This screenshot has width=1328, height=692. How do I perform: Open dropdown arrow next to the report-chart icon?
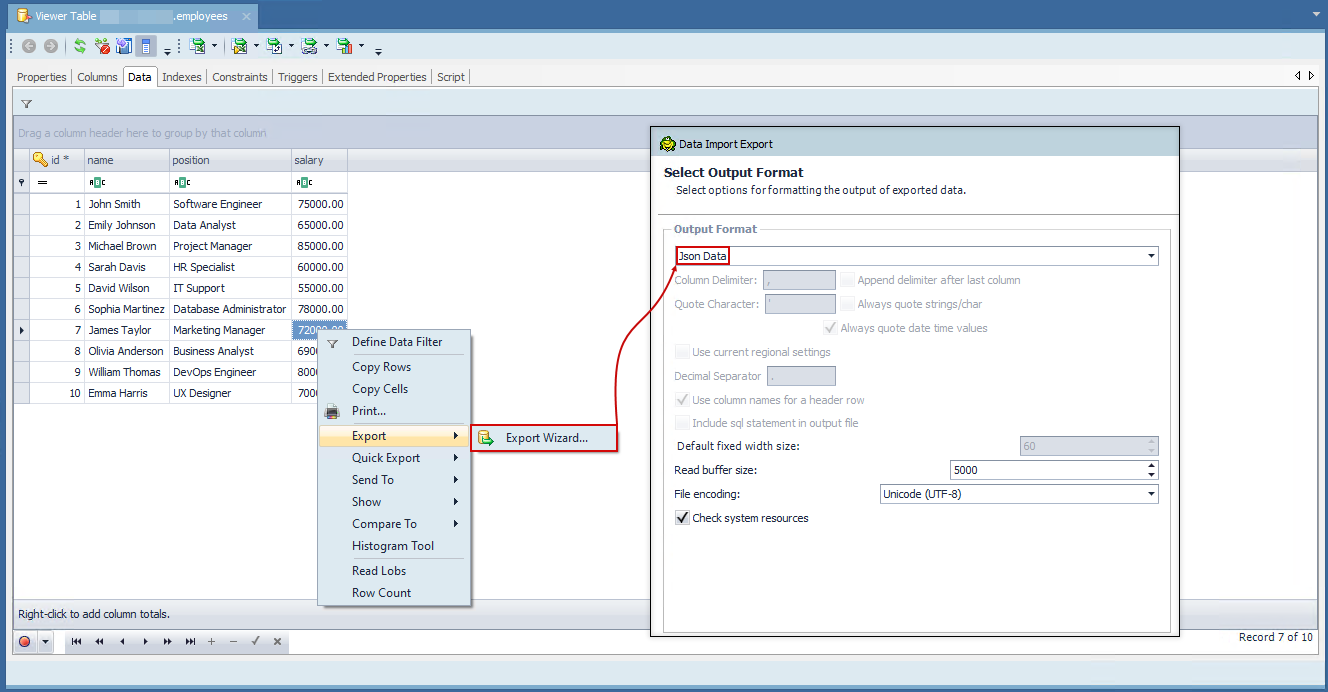[x=361, y=46]
